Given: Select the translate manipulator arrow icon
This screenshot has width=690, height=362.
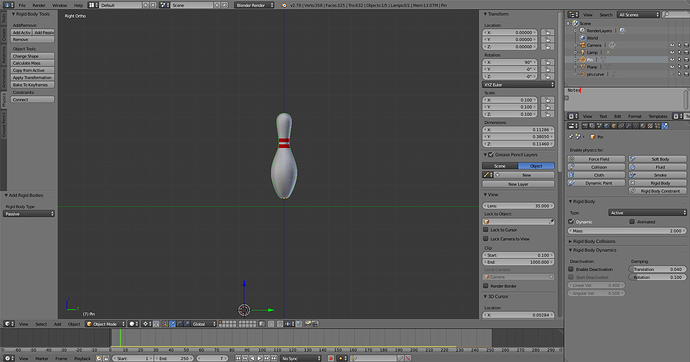Looking at the screenshot, I should pos(172,324).
